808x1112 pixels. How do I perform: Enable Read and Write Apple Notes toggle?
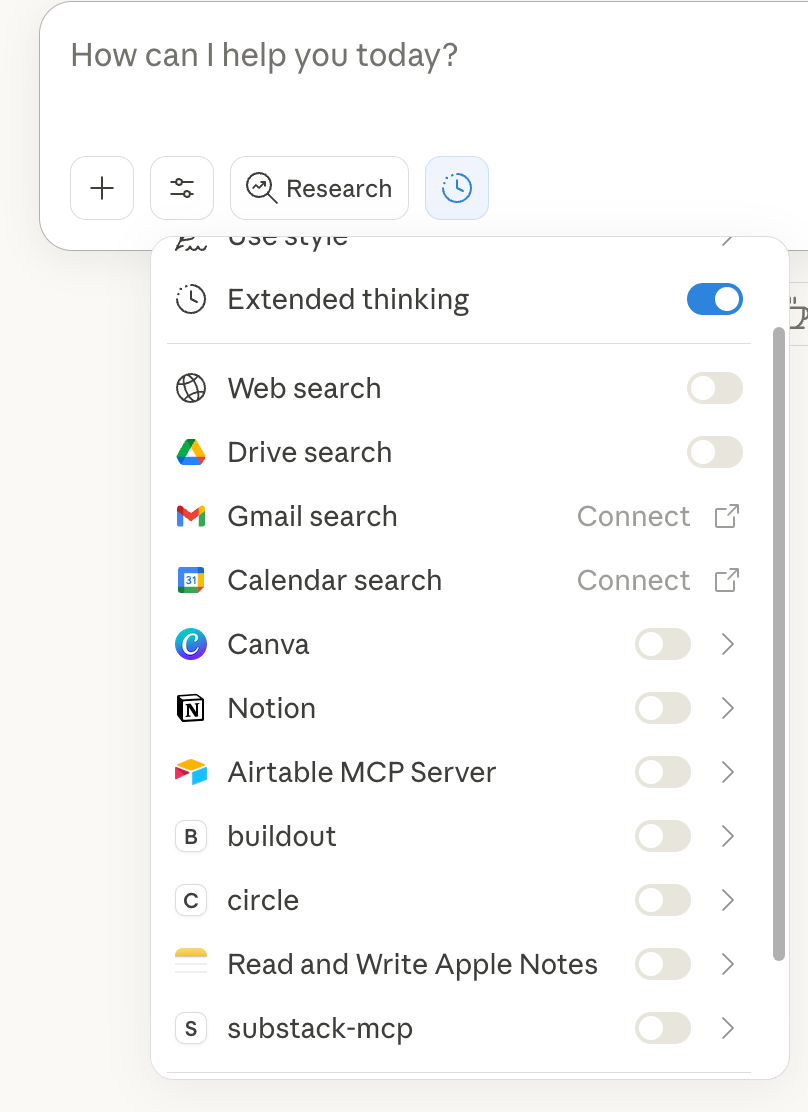pyautogui.click(x=663, y=964)
